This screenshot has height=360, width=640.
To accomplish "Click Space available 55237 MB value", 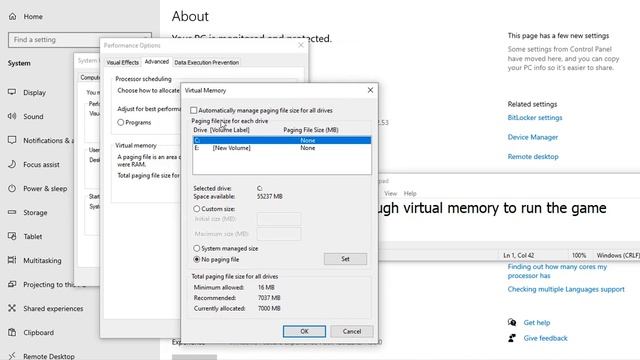I will coord(269,196).
